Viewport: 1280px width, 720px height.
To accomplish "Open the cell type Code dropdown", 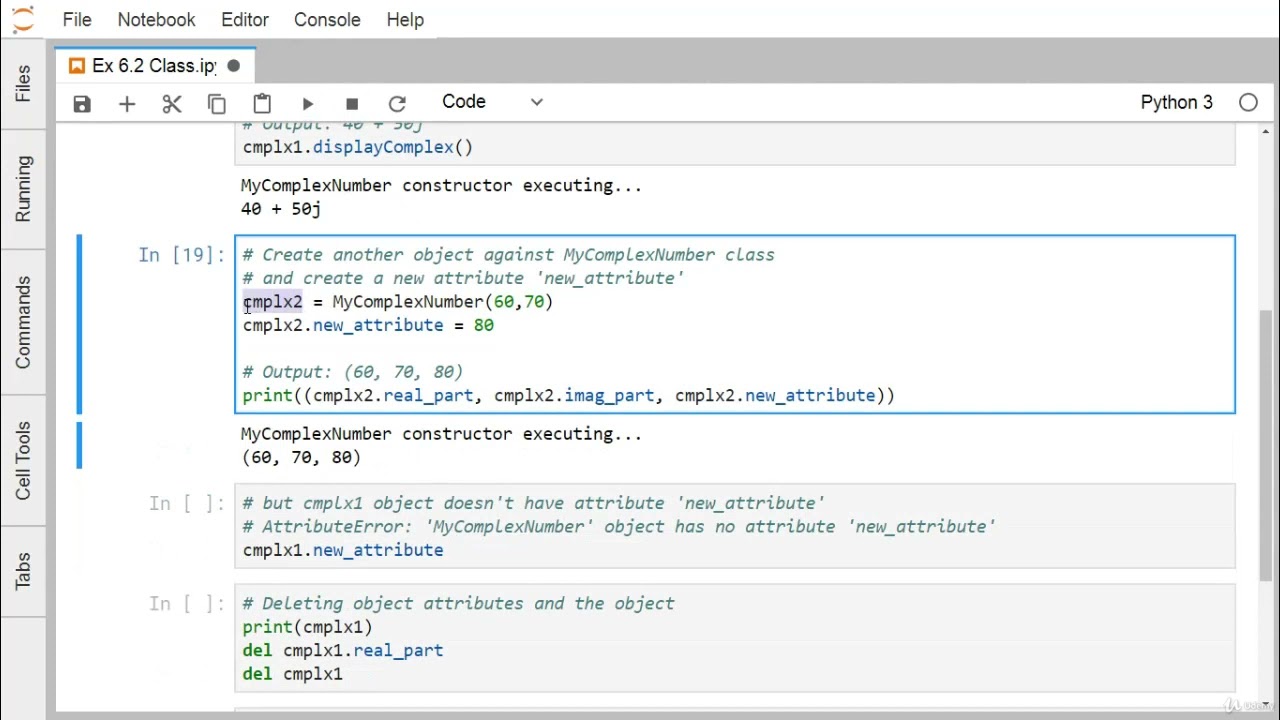I will point(492,102).
